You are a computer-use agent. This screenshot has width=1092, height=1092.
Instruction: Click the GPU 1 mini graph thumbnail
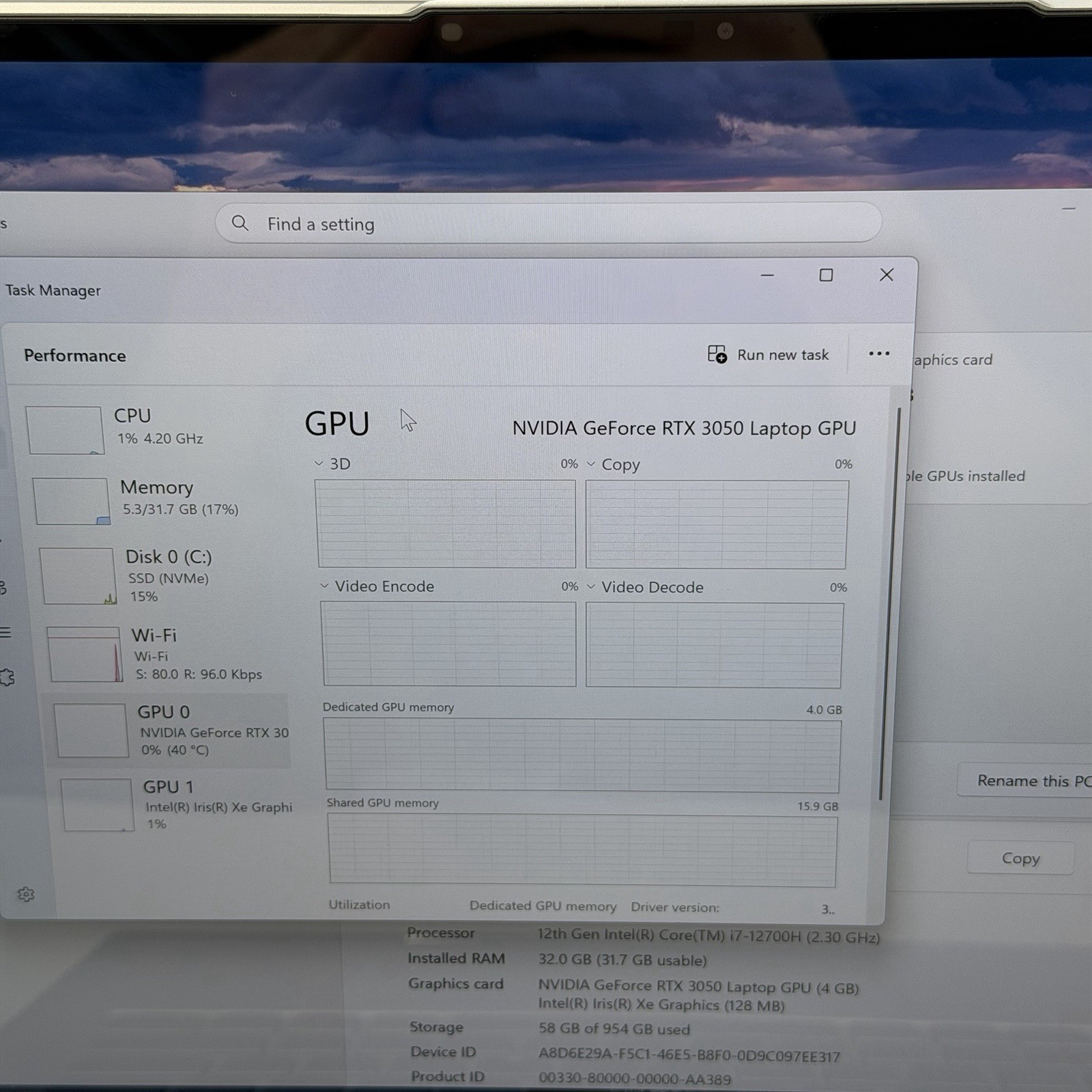(97, 805)
